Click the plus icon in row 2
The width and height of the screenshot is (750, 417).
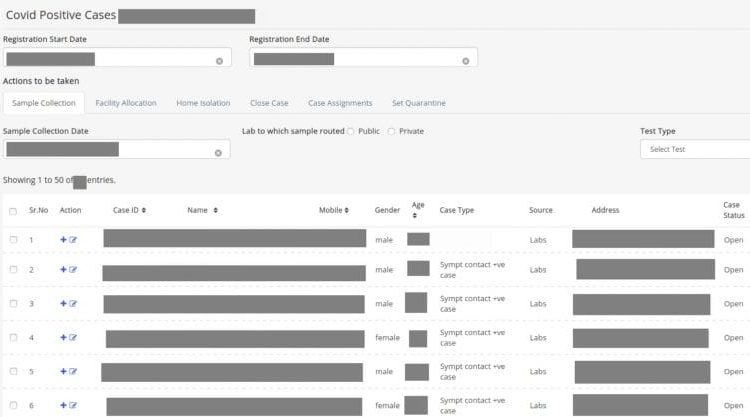tap(63, 269)
